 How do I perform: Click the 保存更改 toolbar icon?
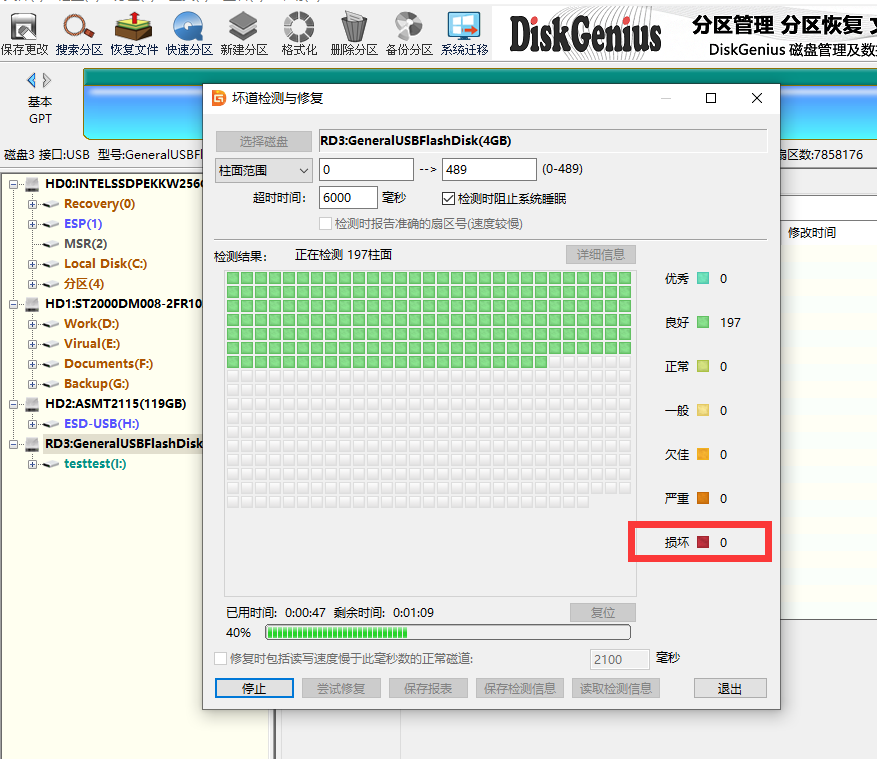(x=24, y=33)
